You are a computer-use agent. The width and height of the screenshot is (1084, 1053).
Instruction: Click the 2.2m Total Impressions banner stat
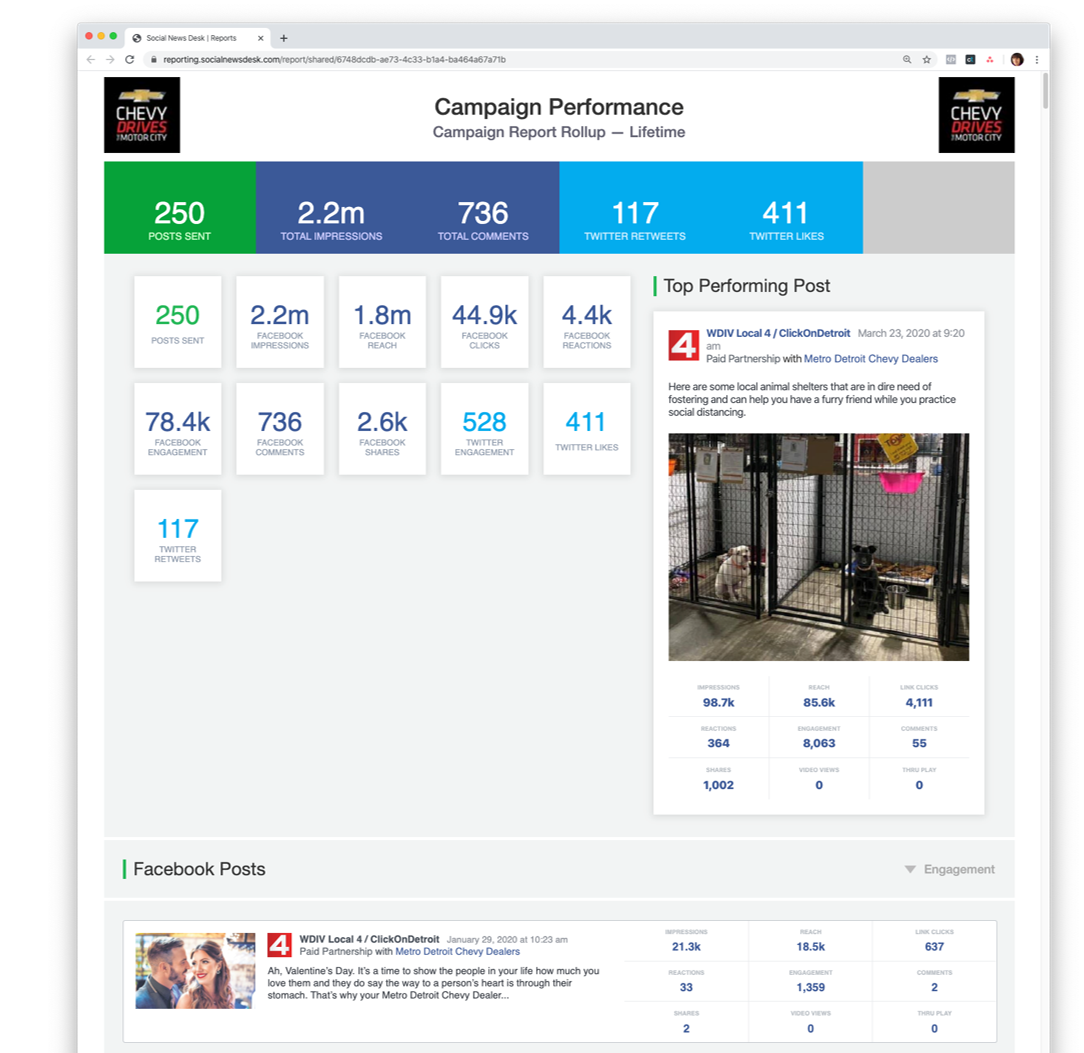[x=331, y=220]
